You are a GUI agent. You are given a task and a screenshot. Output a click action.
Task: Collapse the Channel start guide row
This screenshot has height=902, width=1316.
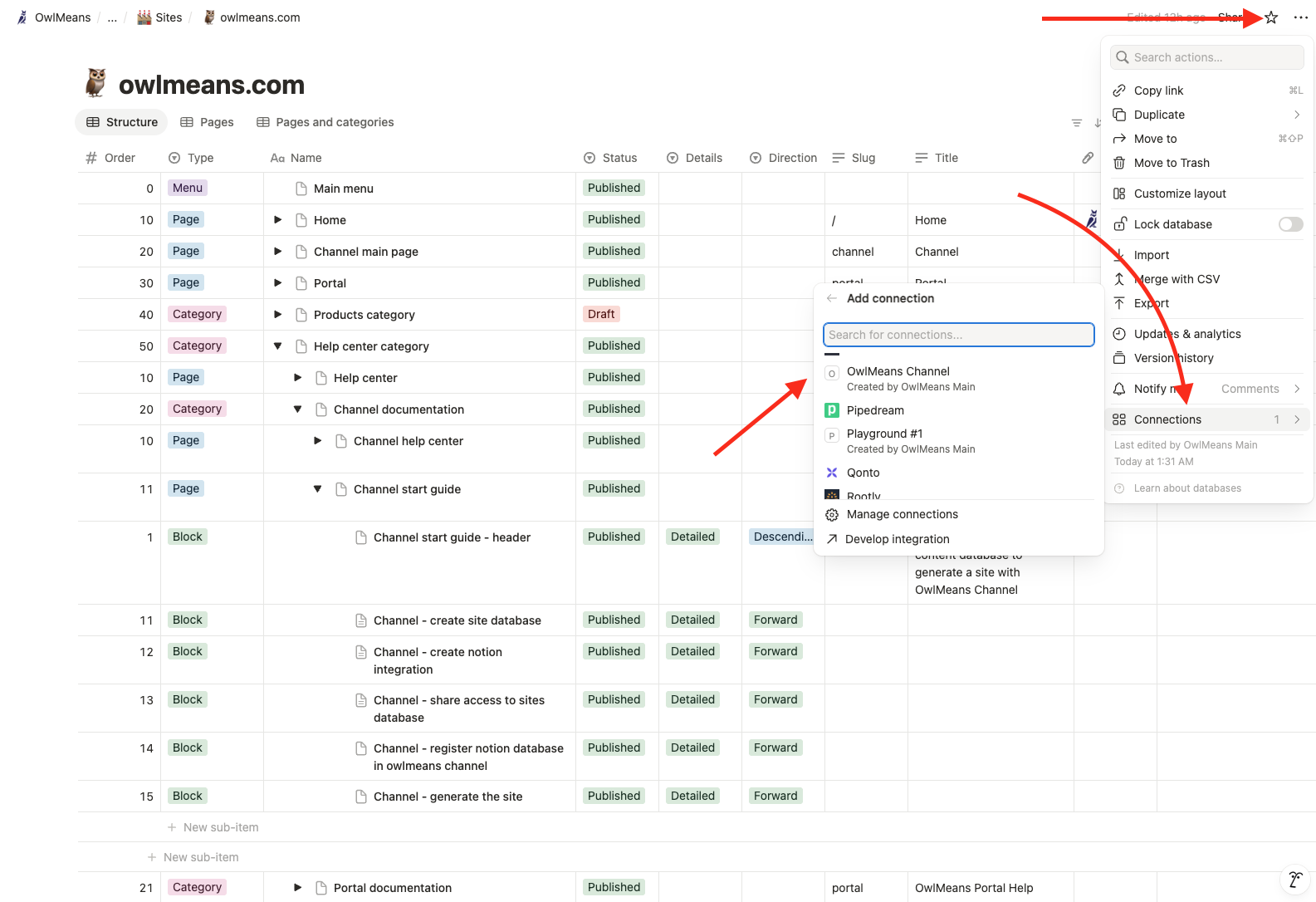click(x=318, y=489)
